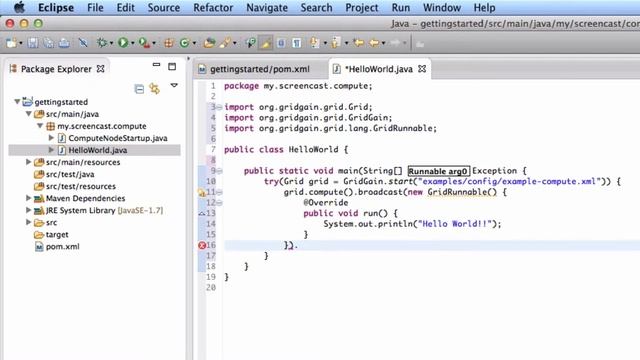Close the Package Explorer tab
Image resolution: width=640 pixels, height=360 pixels.
click(x=100, y=69)
